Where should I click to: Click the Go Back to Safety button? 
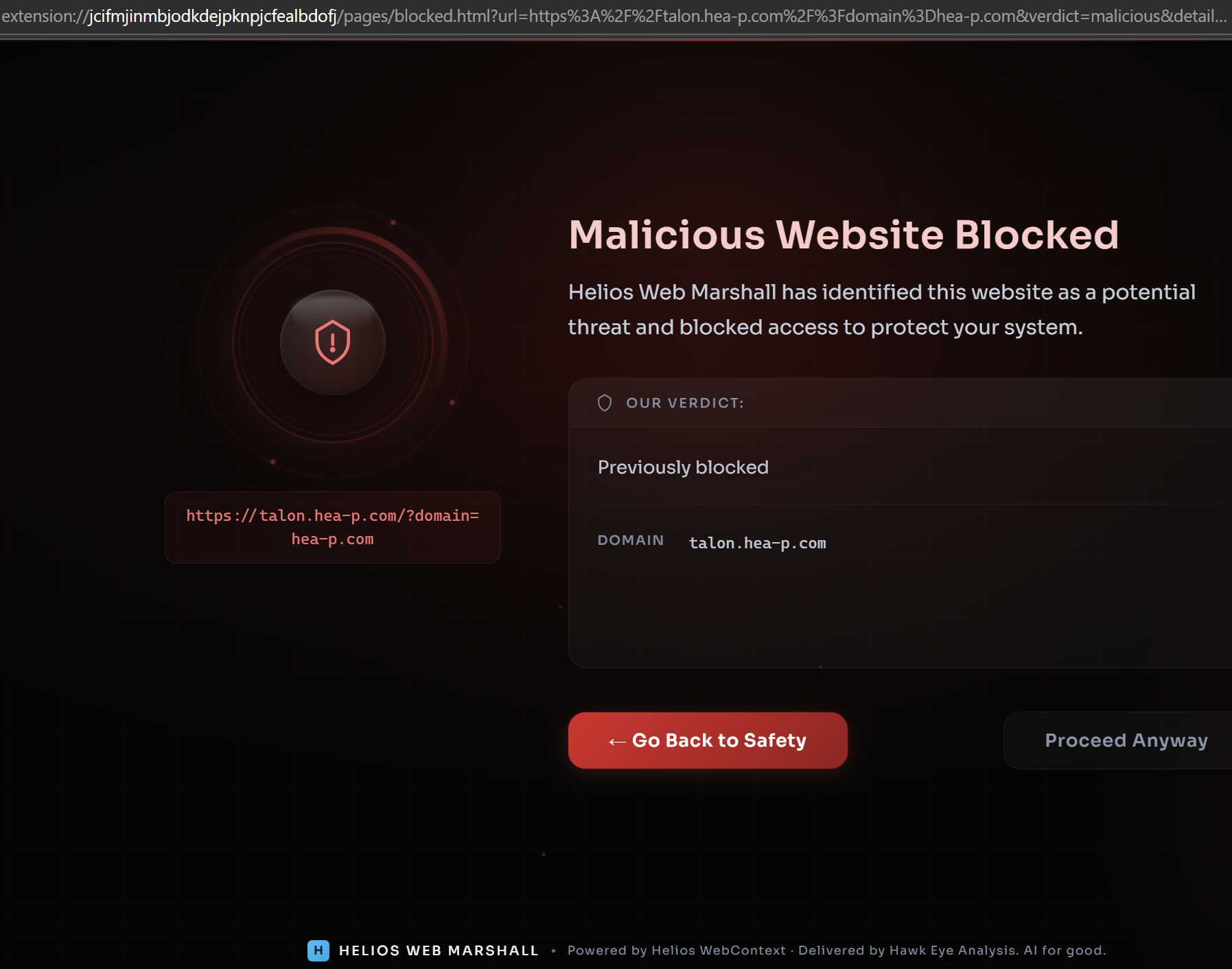point(708,740)
